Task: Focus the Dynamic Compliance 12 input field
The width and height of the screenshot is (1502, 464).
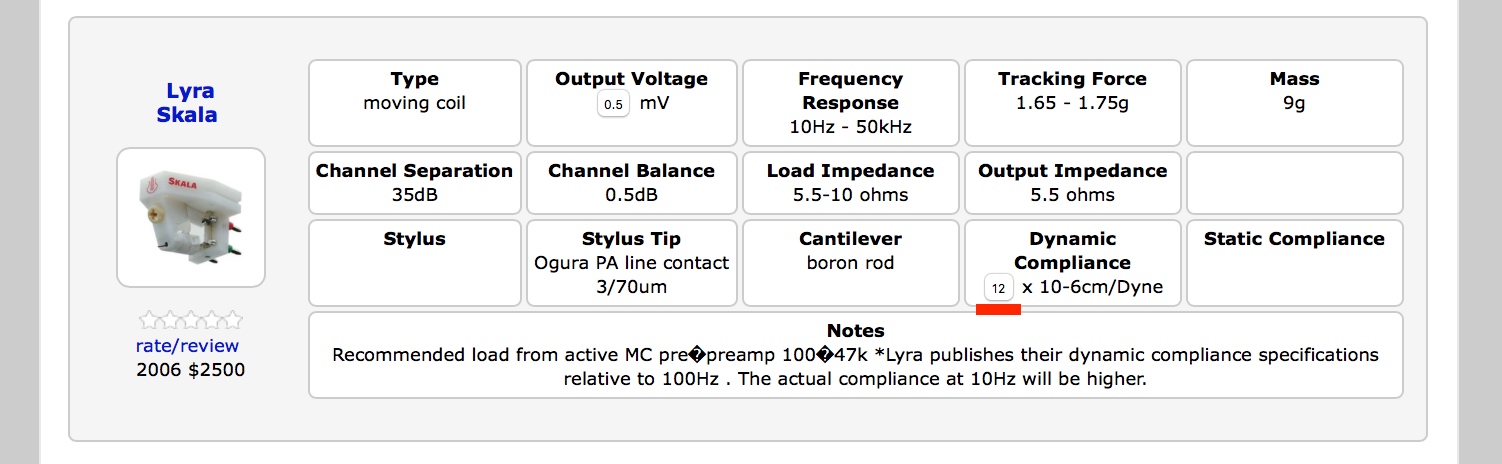Action: 998,288
